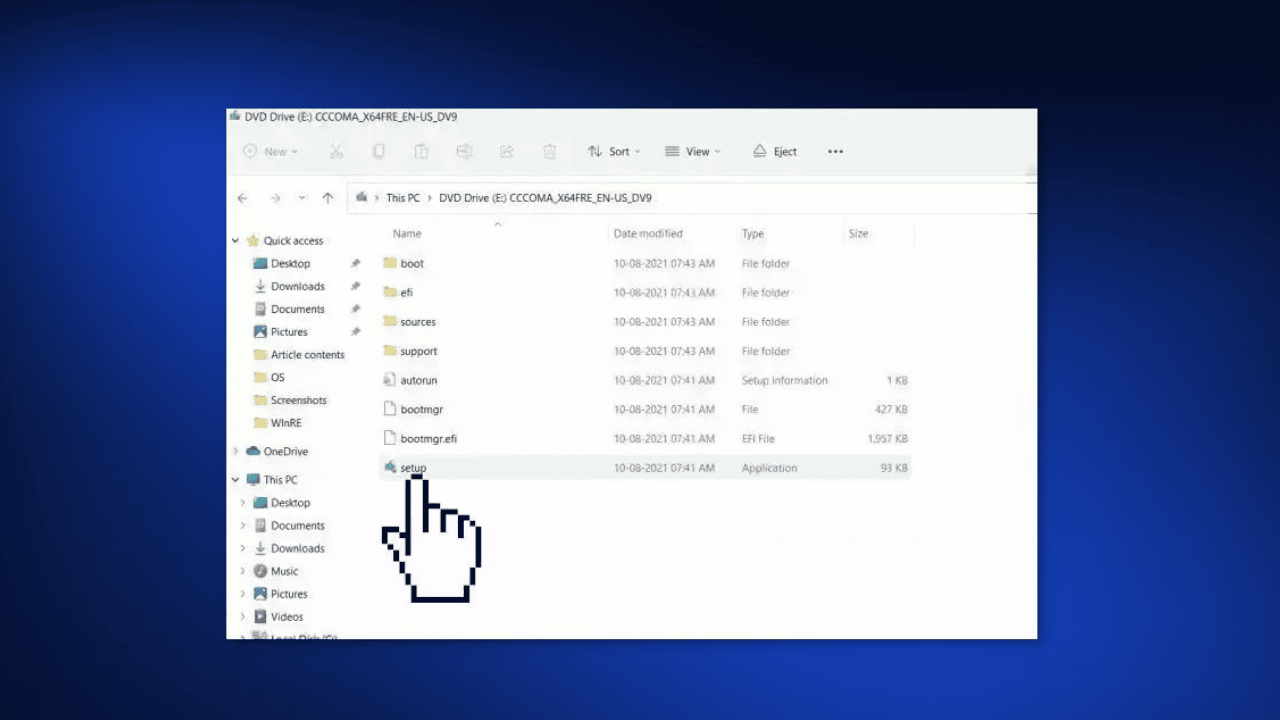Click the Cut scissors icon in toolbar
This screenshot has height=720, width=1280.
click(x=336, y=151)
